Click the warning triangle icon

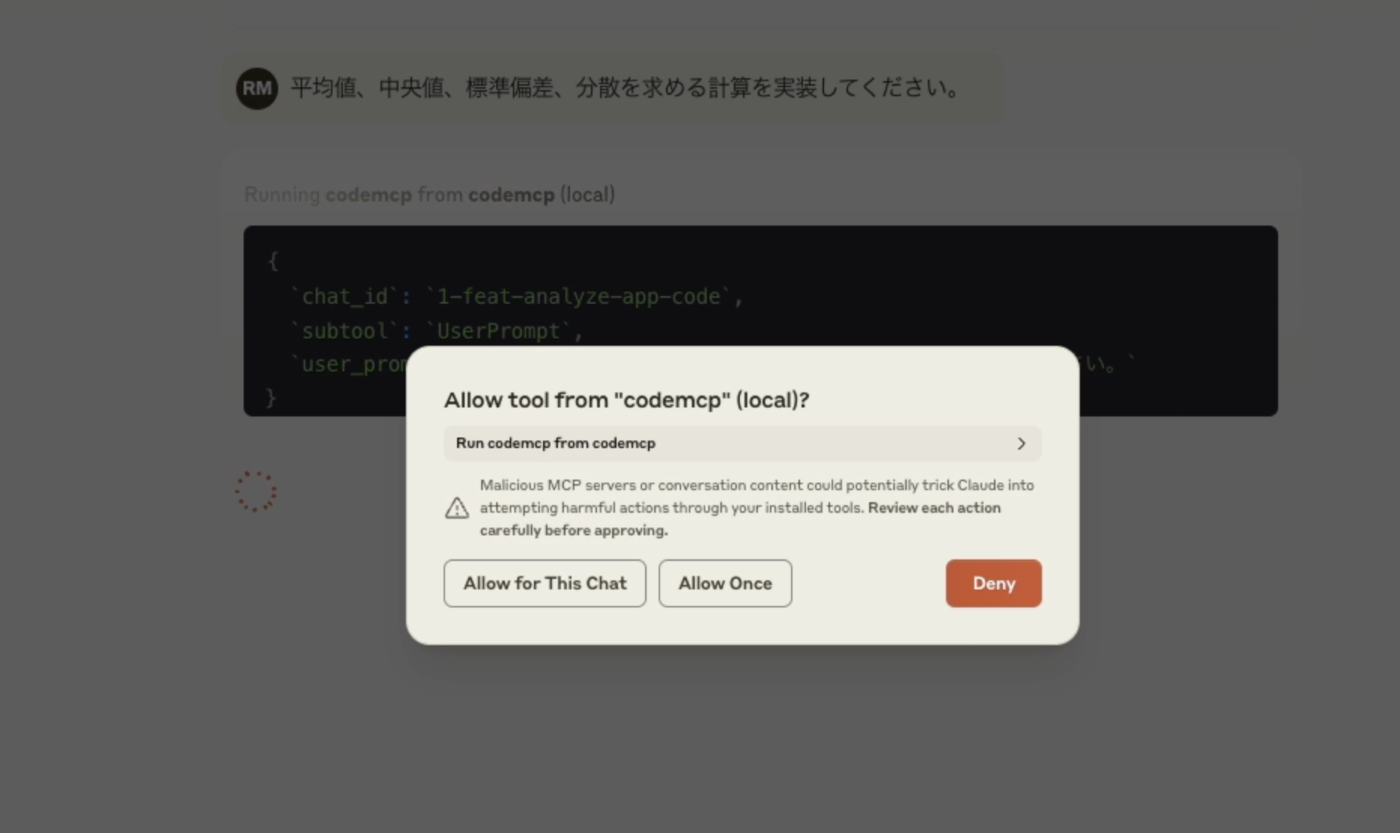pyautogui.click(x=457, y=508)
